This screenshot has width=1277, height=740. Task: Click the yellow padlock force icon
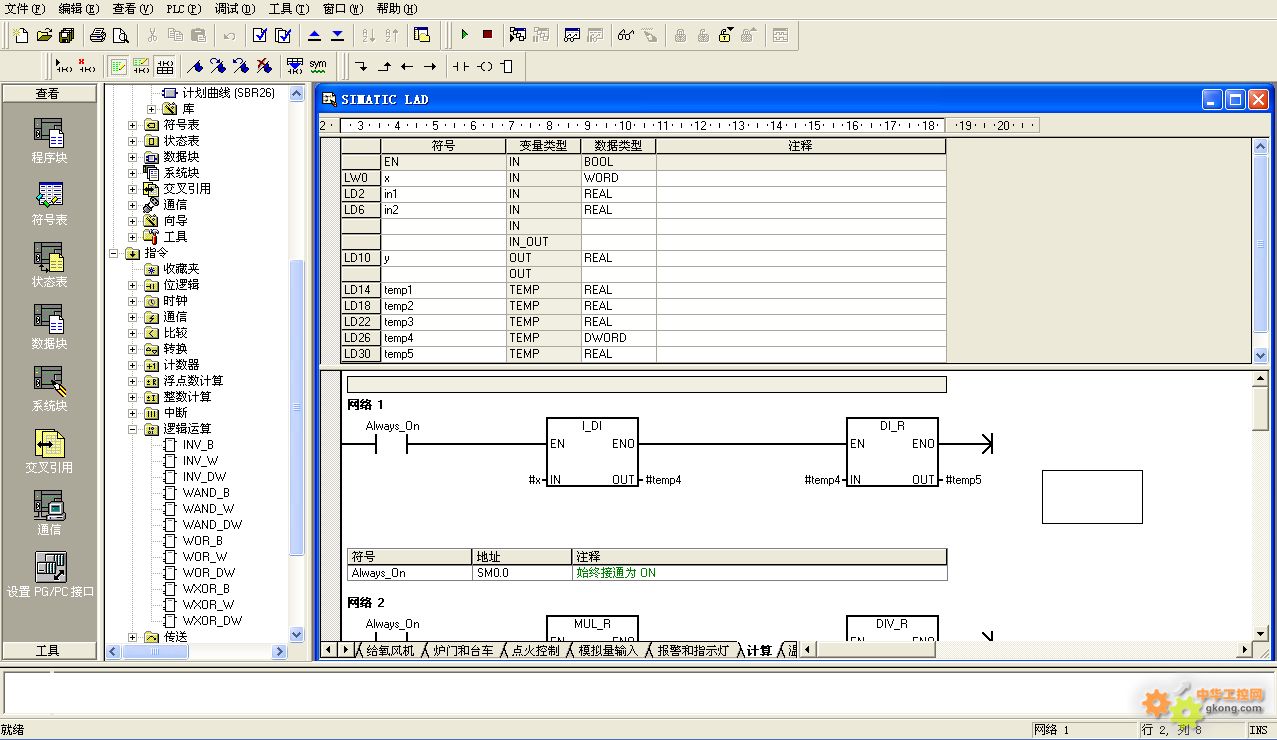726,35
